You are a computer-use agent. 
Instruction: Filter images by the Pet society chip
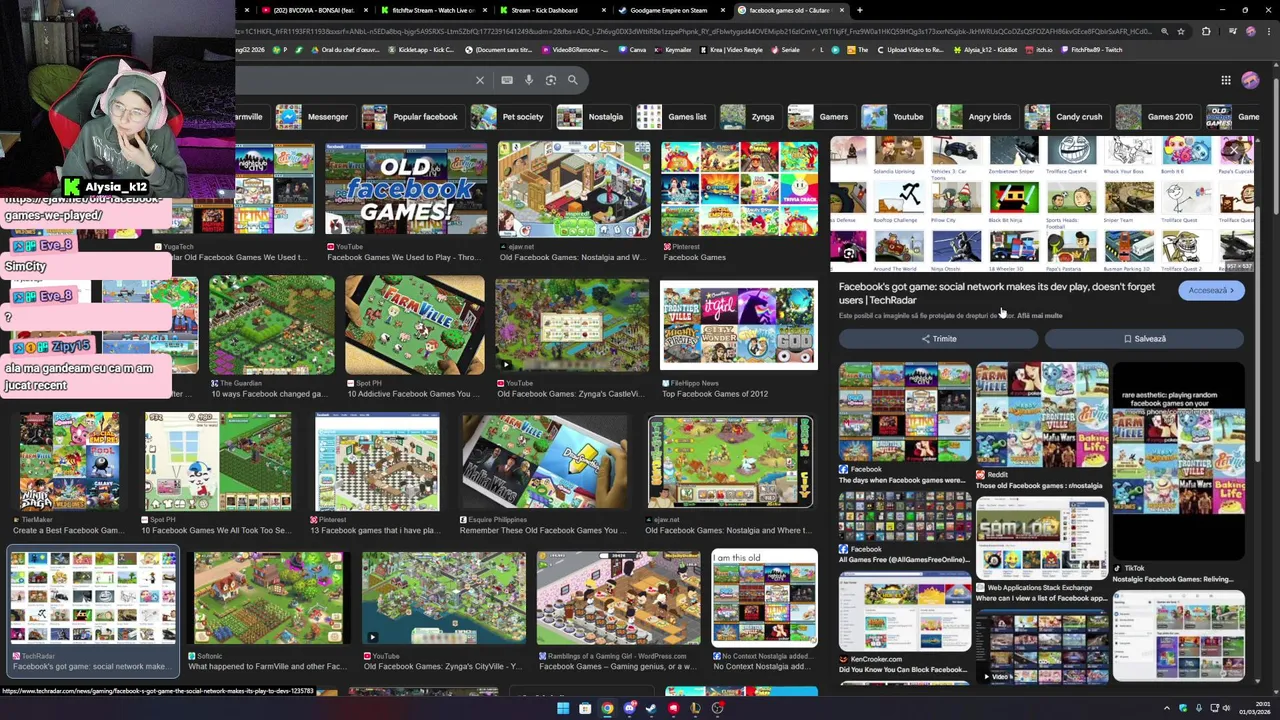click(509, 117)
